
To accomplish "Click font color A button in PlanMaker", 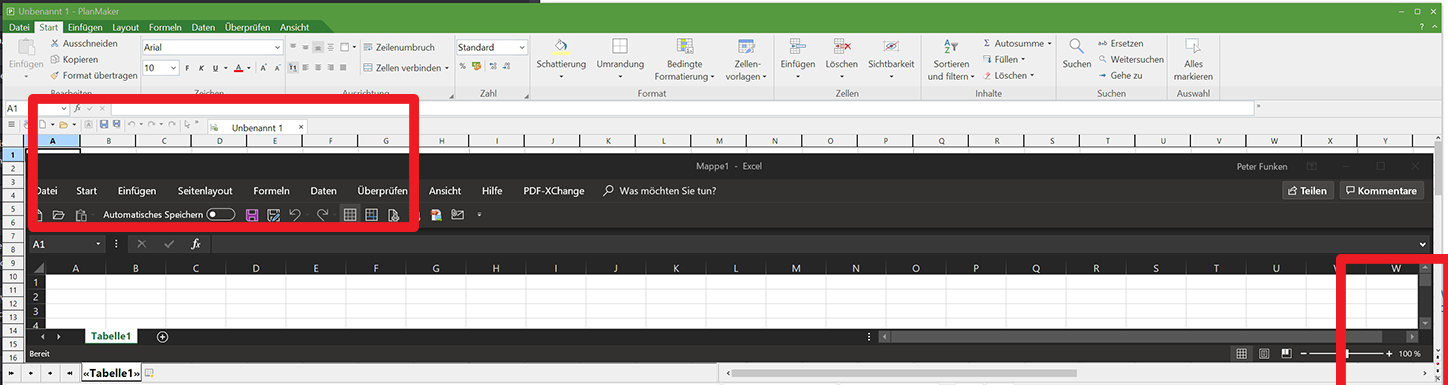I will click(x=238, y=68).
